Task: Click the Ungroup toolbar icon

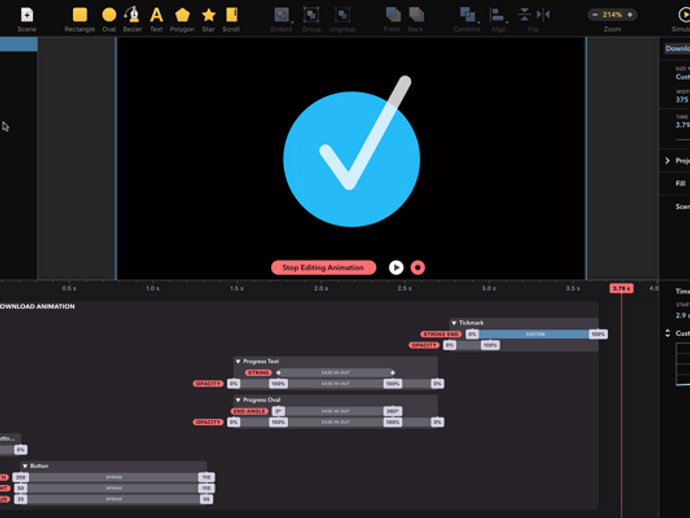Action: [x=342, y=15]
